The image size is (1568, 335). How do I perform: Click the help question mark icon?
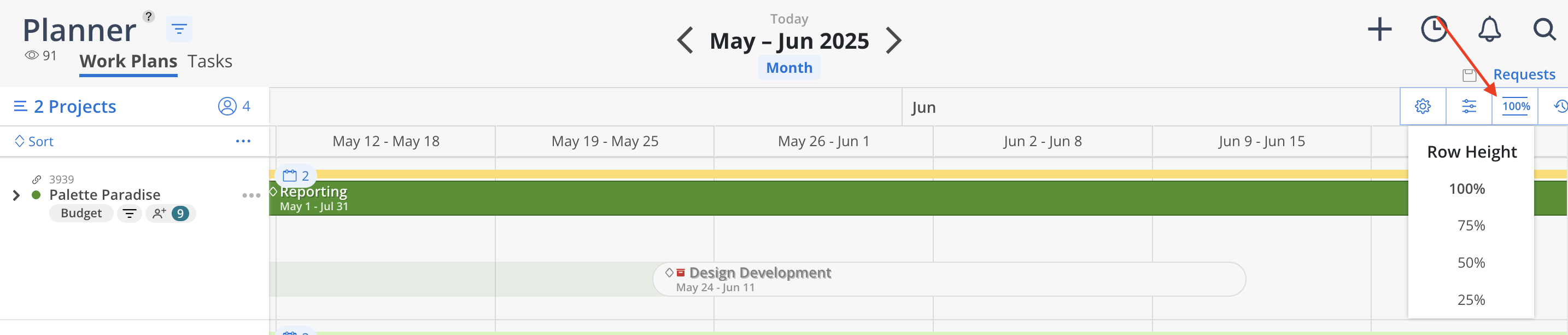[149, 16]
